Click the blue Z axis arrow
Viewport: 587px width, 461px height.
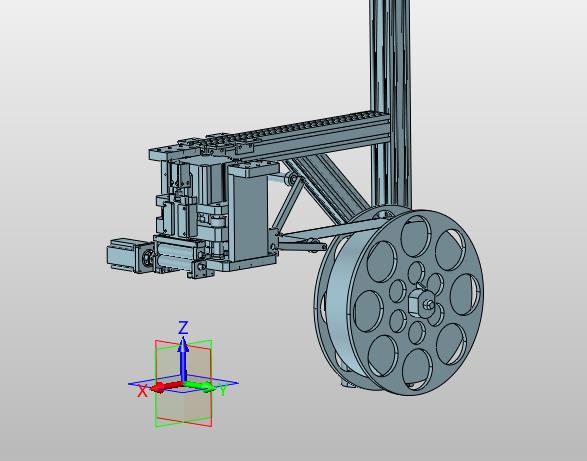(183, 360)
